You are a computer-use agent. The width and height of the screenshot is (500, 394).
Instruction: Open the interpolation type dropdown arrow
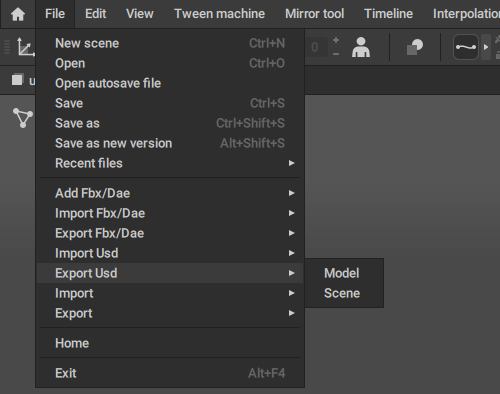coord(486,47)
